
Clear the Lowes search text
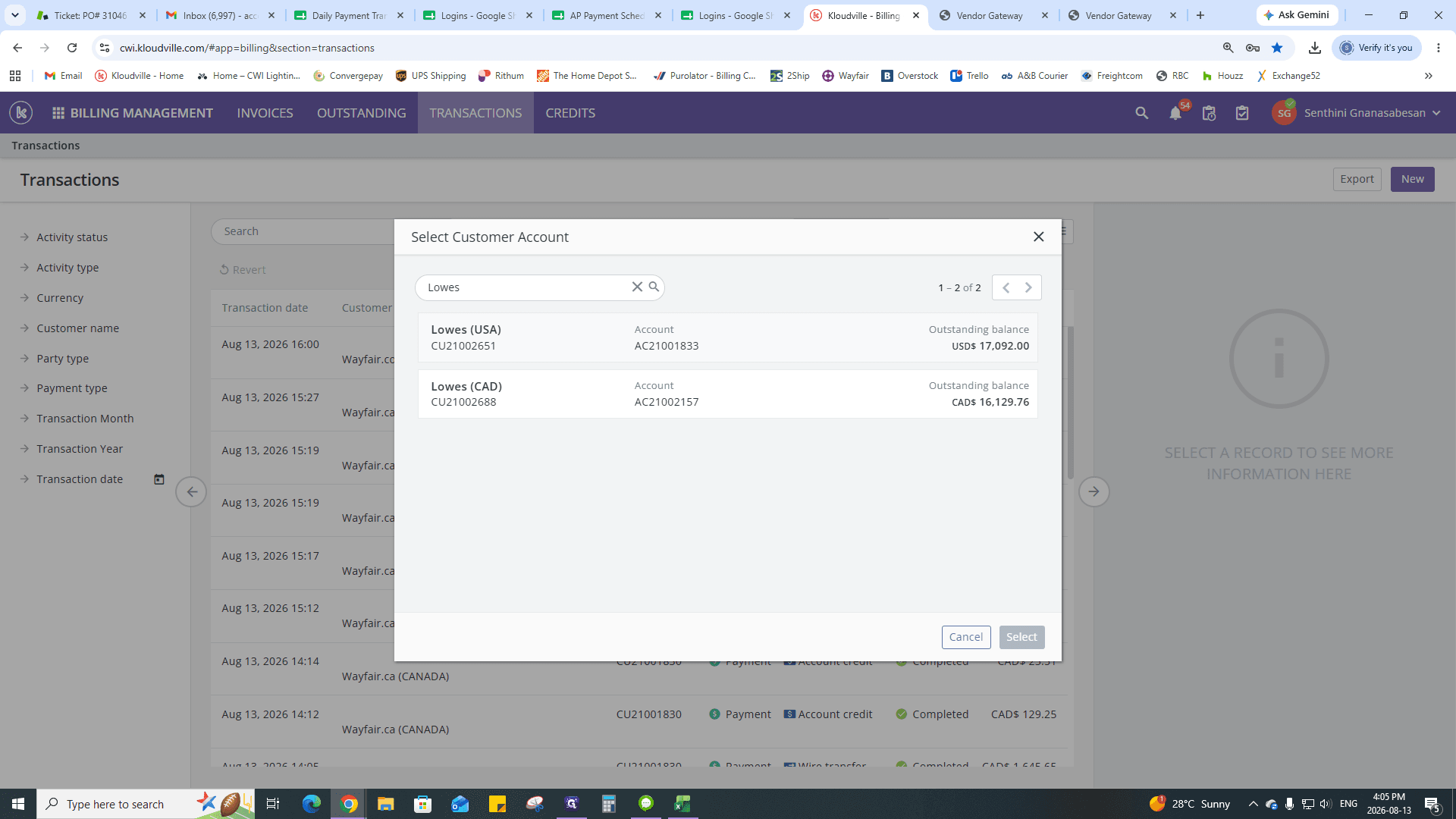(637, 287)
